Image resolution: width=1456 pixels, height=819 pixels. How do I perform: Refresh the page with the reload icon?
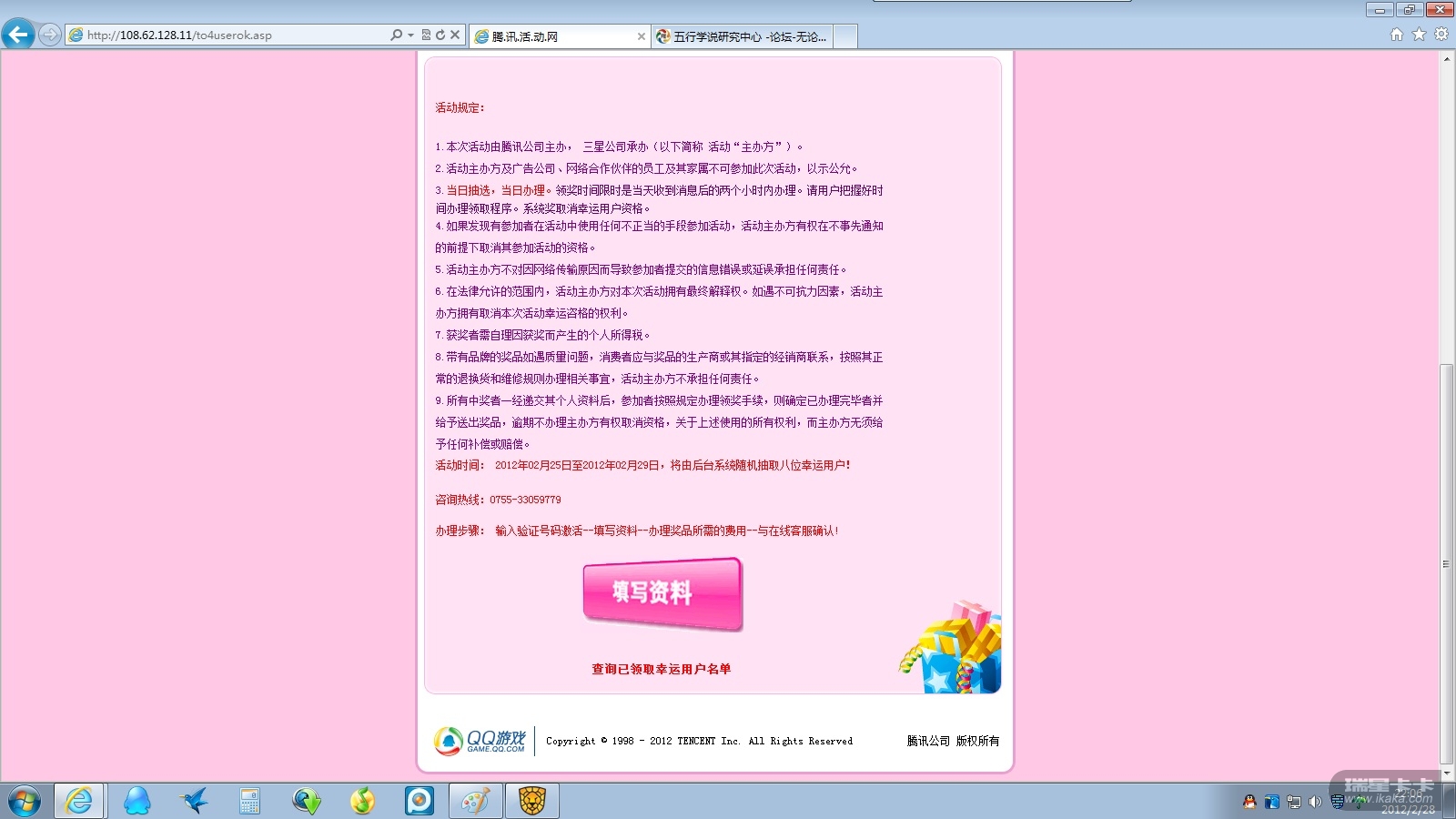point(440,35)
